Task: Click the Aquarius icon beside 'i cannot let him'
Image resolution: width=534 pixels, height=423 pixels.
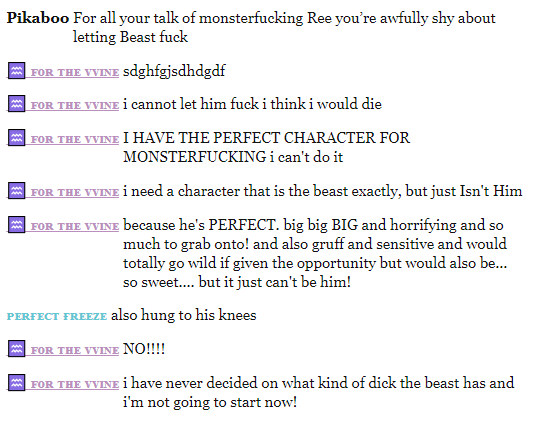Action: point(16,104)
